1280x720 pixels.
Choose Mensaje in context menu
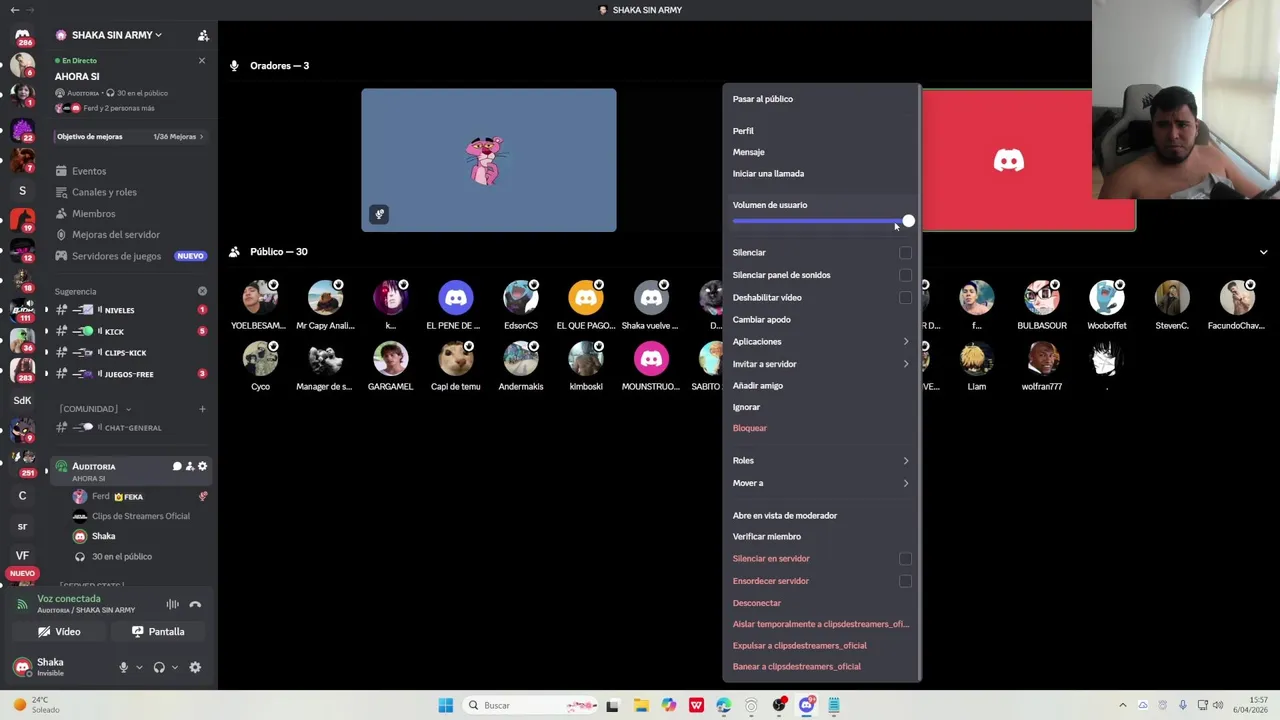tap(748, 152)
